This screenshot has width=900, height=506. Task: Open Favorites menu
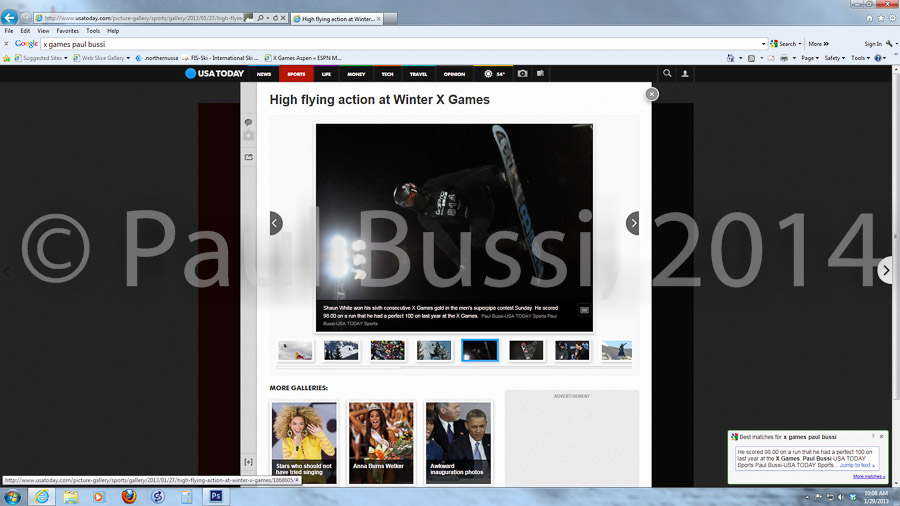(x=68, y=31)
